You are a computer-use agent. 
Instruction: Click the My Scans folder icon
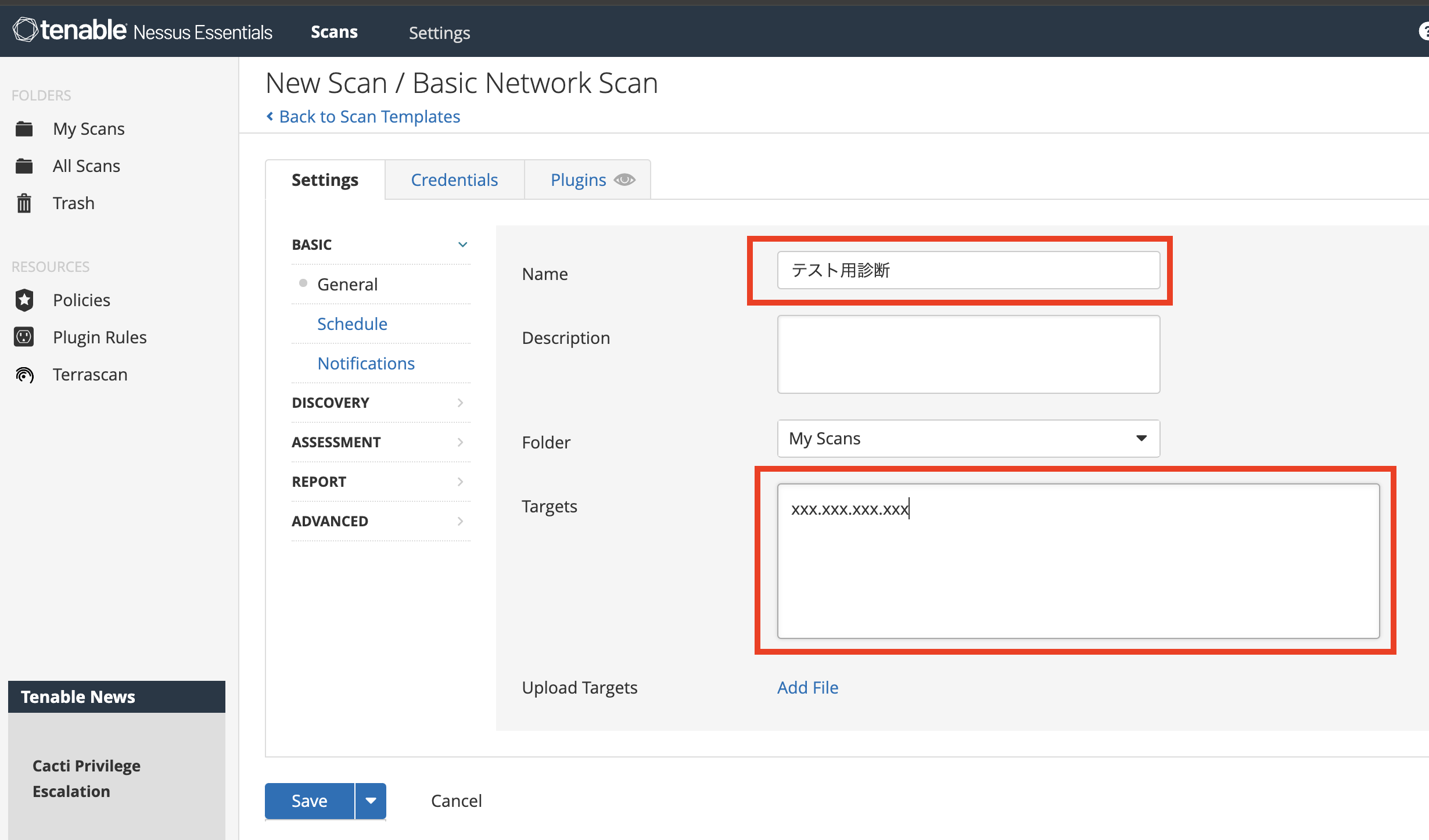pos(24,128)
